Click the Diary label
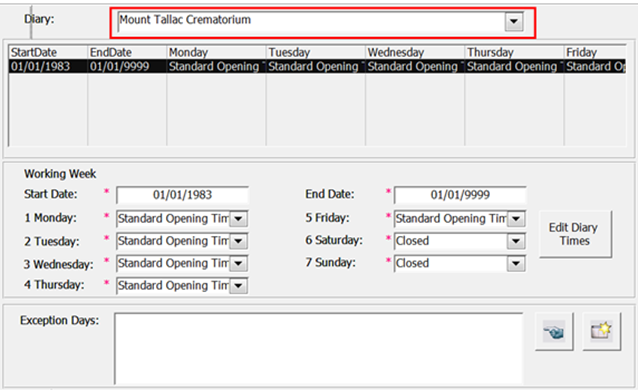The width and height of the screenshot is (638, 391). (x=39, y=19)
